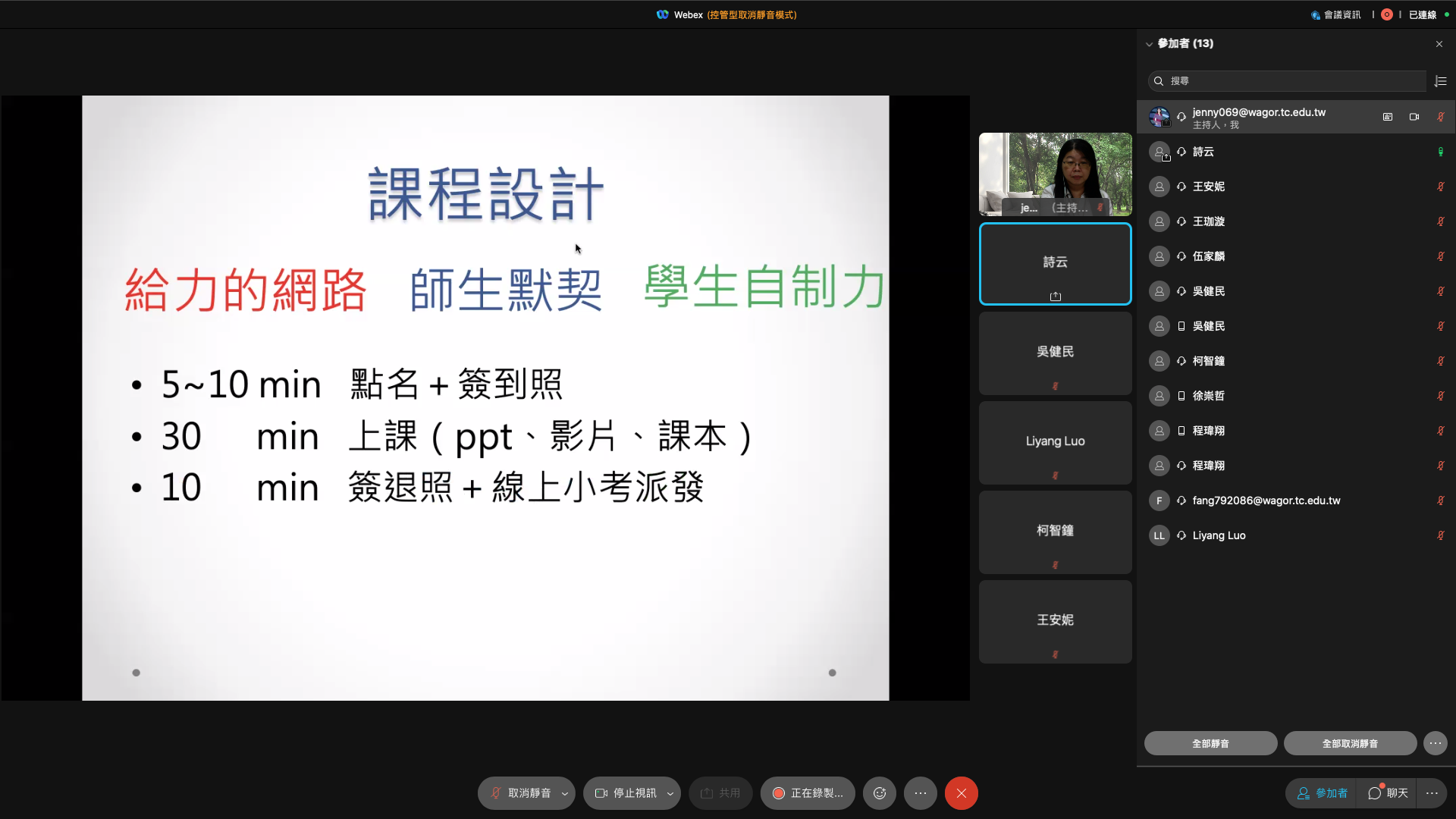Click the red end meeting button
Viewport: 1456px width, 819px height.
[x=961, y=793]
